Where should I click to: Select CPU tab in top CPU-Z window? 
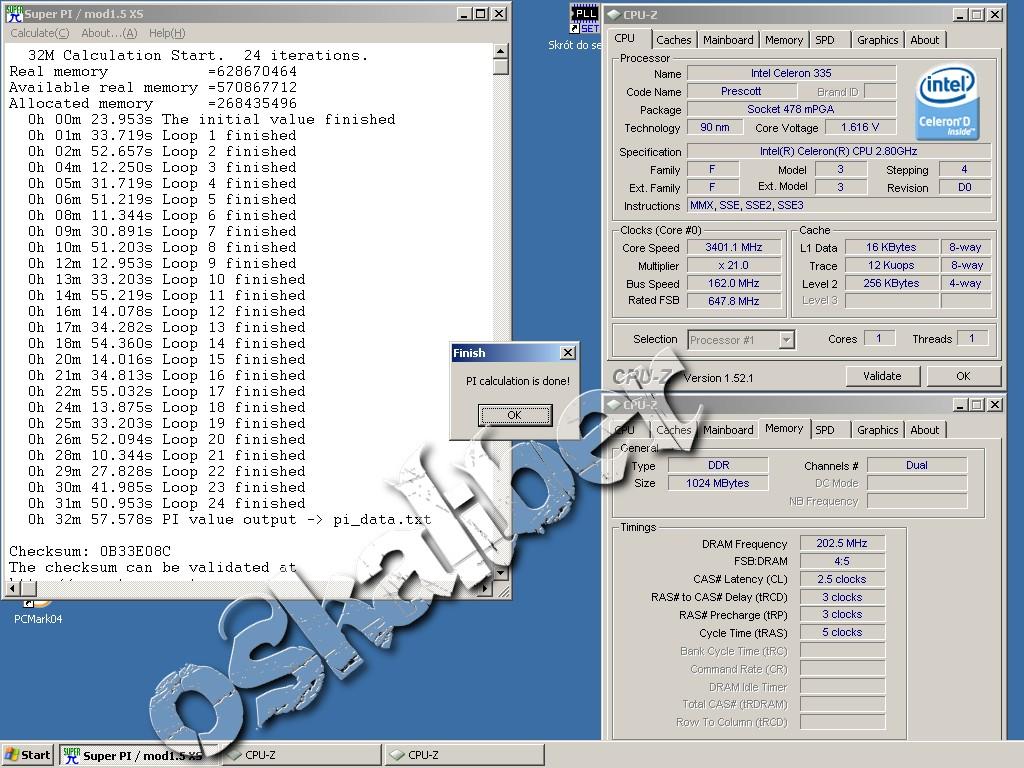625,39
